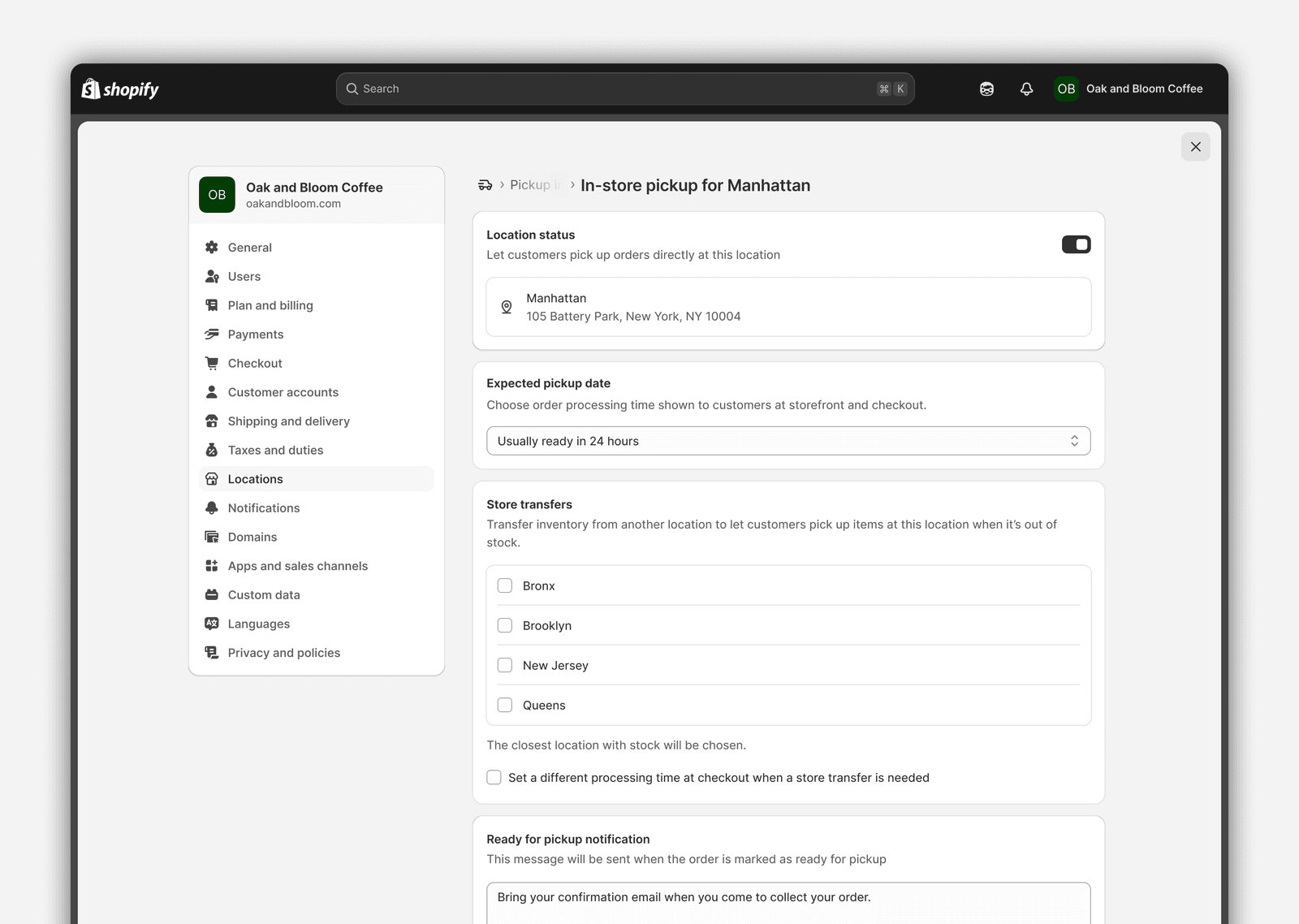Click the Checkout cart icon

point(212,364)
